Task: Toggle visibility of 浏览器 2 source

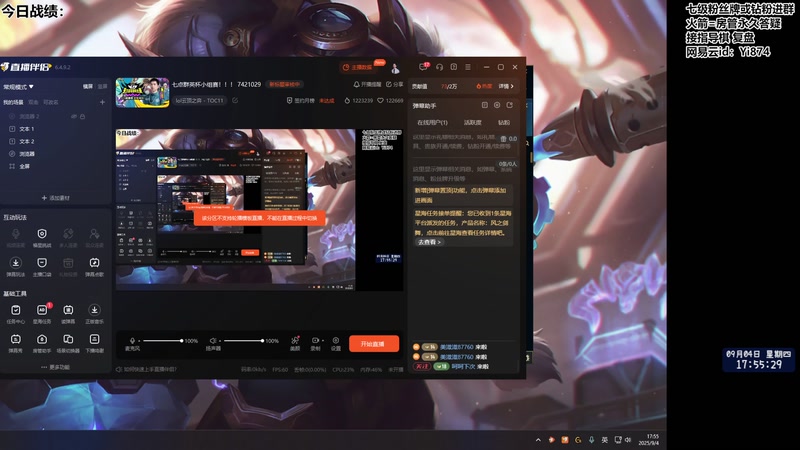Action: point(74,117)
